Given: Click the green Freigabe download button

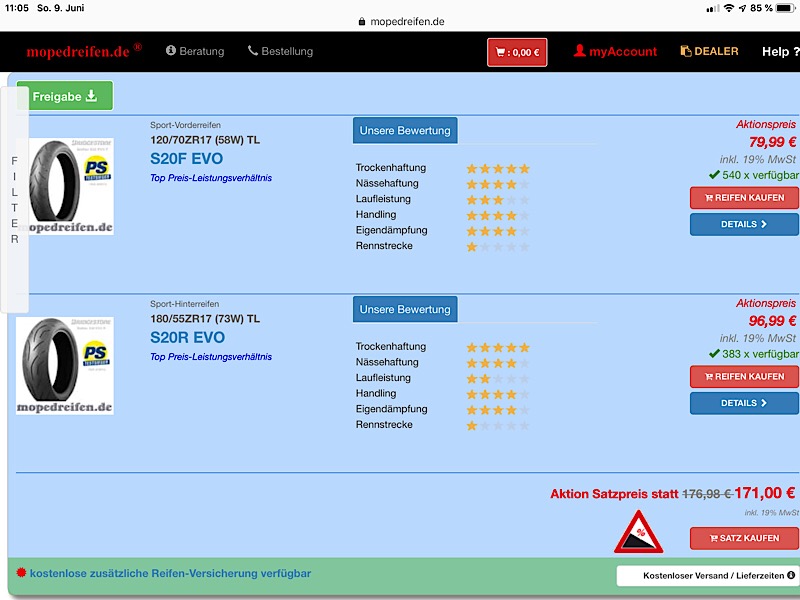Looking at the screenshot, I should [65, 96].
